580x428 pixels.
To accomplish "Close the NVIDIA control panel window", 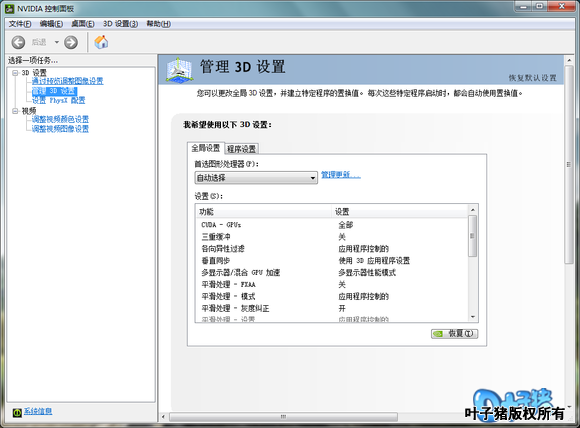I will coord(561,6).
